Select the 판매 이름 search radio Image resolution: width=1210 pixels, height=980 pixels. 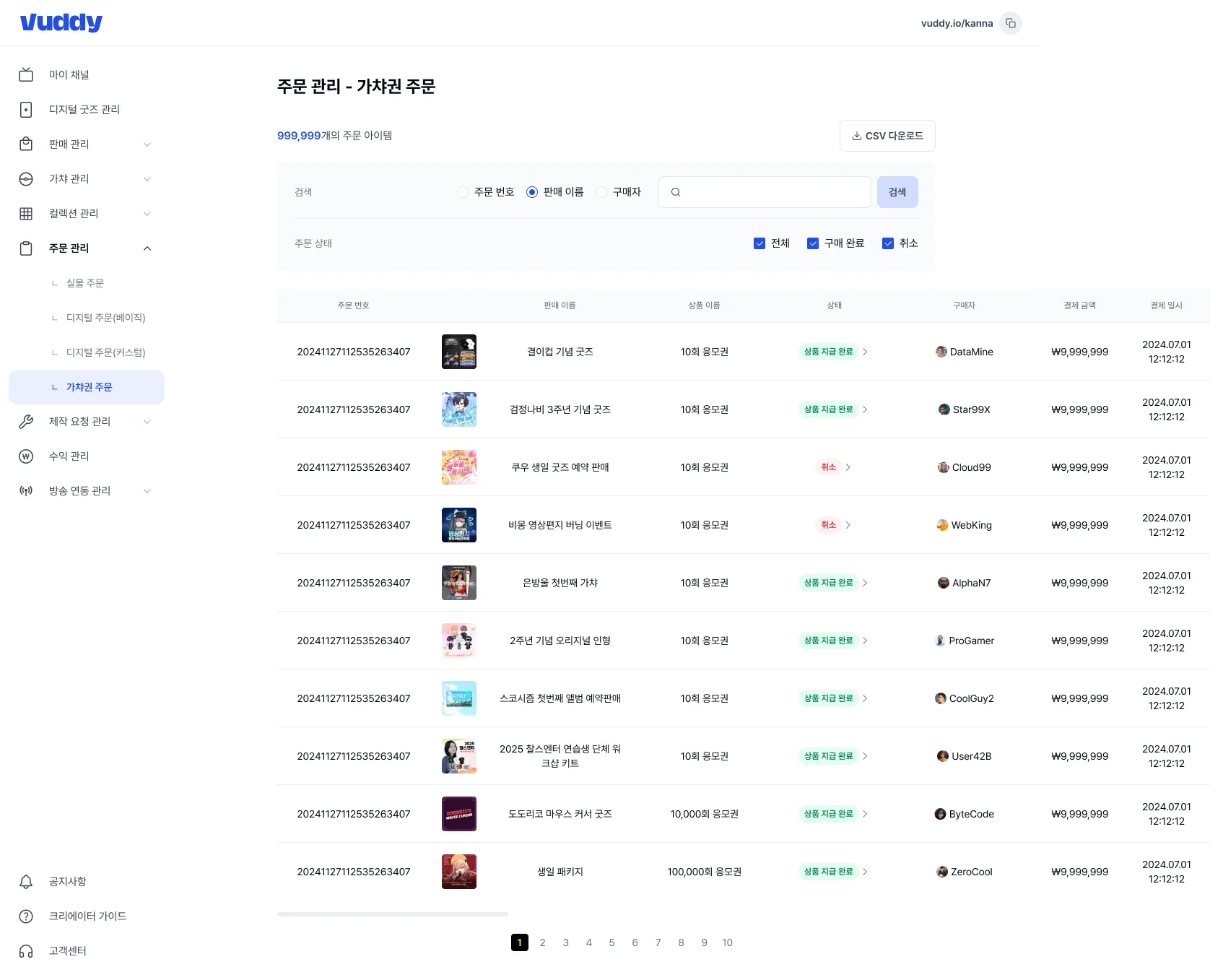[532, 192]
